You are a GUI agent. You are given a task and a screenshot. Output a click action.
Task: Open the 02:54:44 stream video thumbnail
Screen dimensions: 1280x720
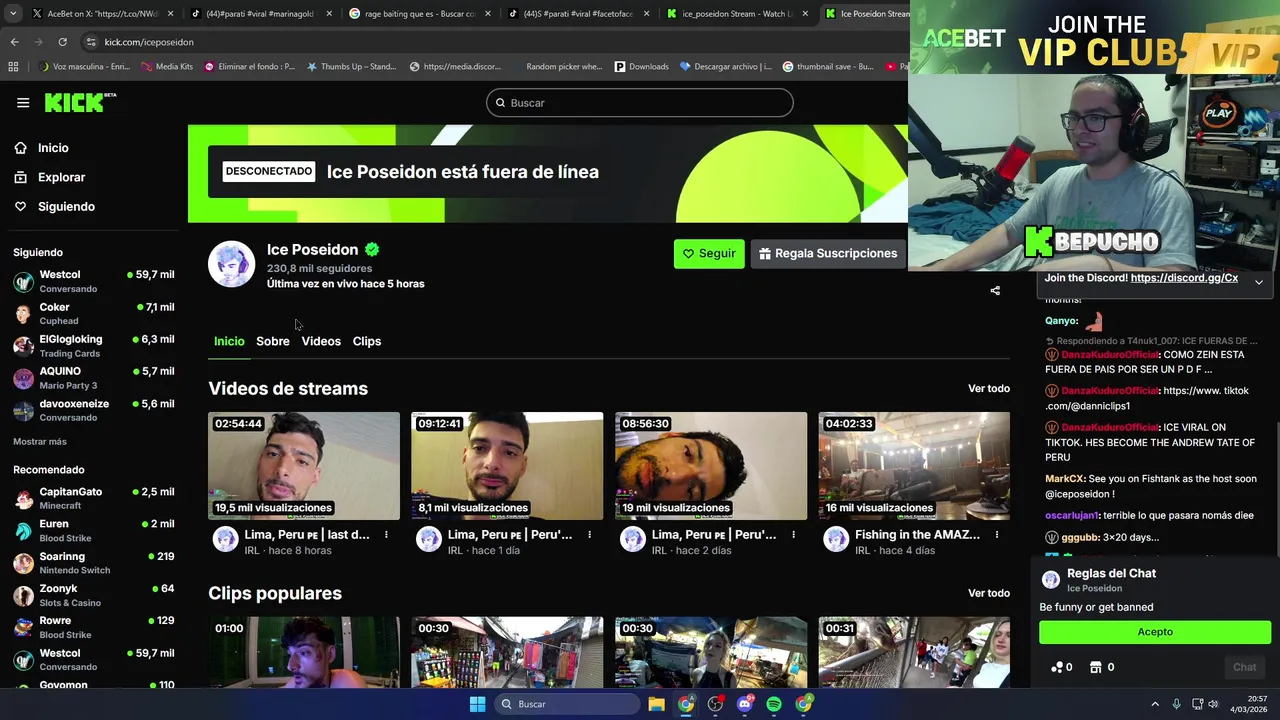click(x=304, y=466)
